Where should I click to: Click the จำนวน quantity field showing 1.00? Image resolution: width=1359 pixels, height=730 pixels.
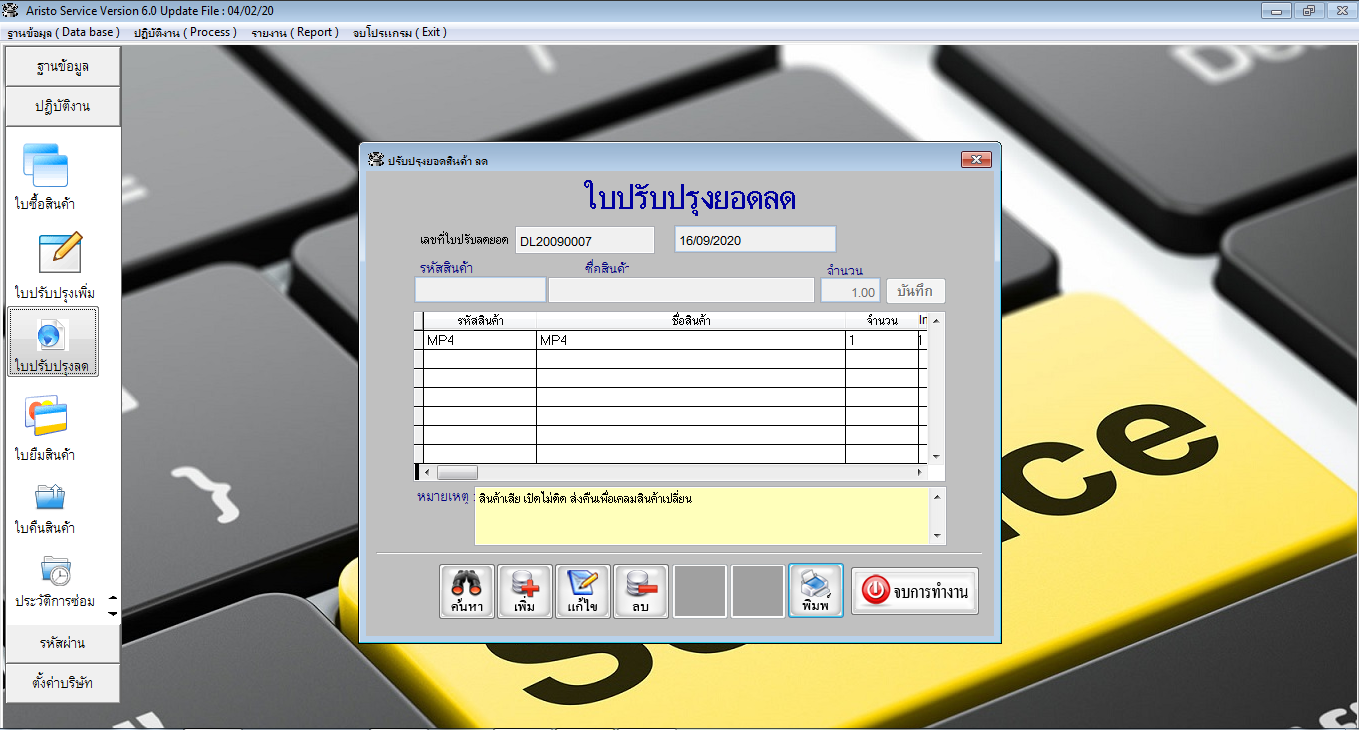pos(850,291)
